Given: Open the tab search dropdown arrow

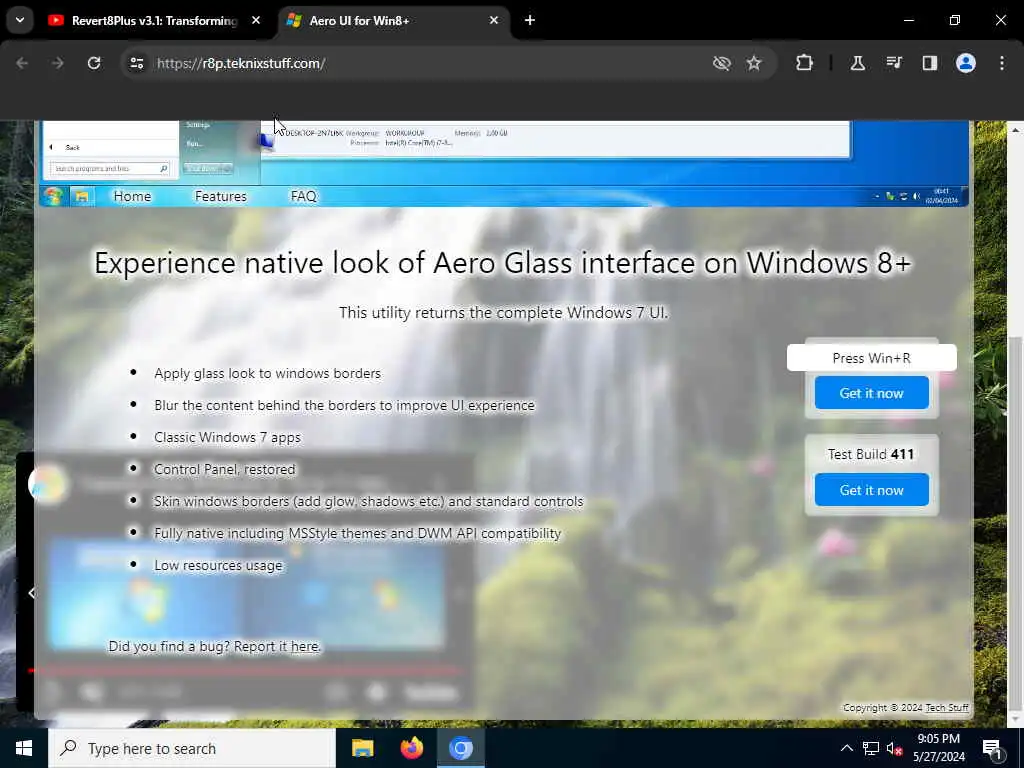Looking at the screenshot, I should (x=20, y=20).
